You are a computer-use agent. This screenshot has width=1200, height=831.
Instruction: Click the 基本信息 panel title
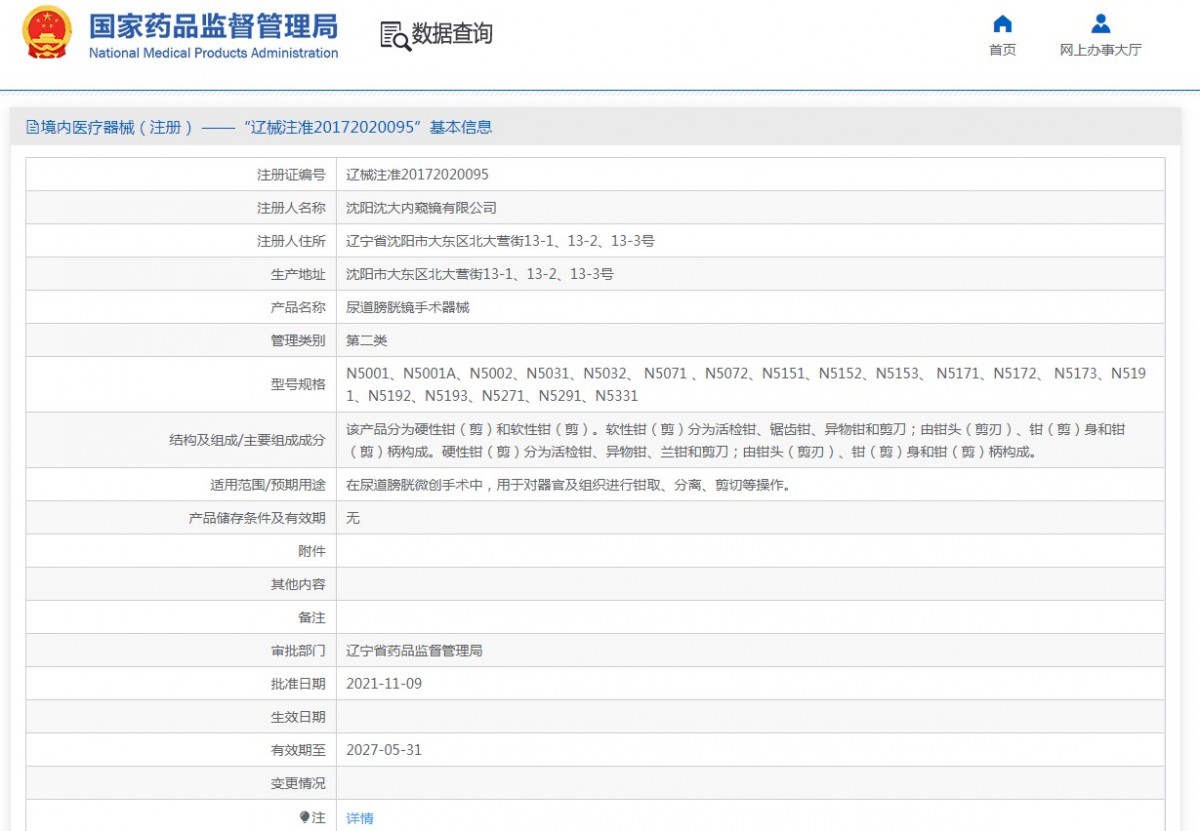click(461, 127)
